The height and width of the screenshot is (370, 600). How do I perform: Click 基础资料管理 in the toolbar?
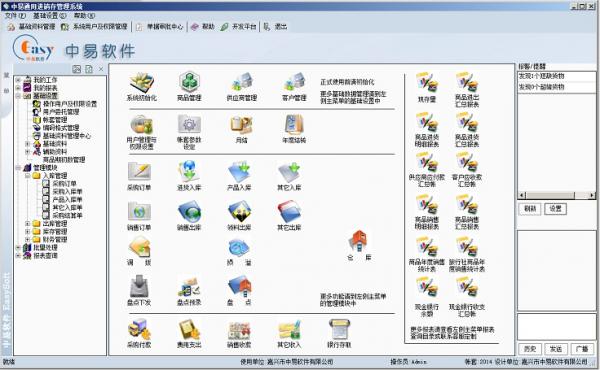(31, 27)
